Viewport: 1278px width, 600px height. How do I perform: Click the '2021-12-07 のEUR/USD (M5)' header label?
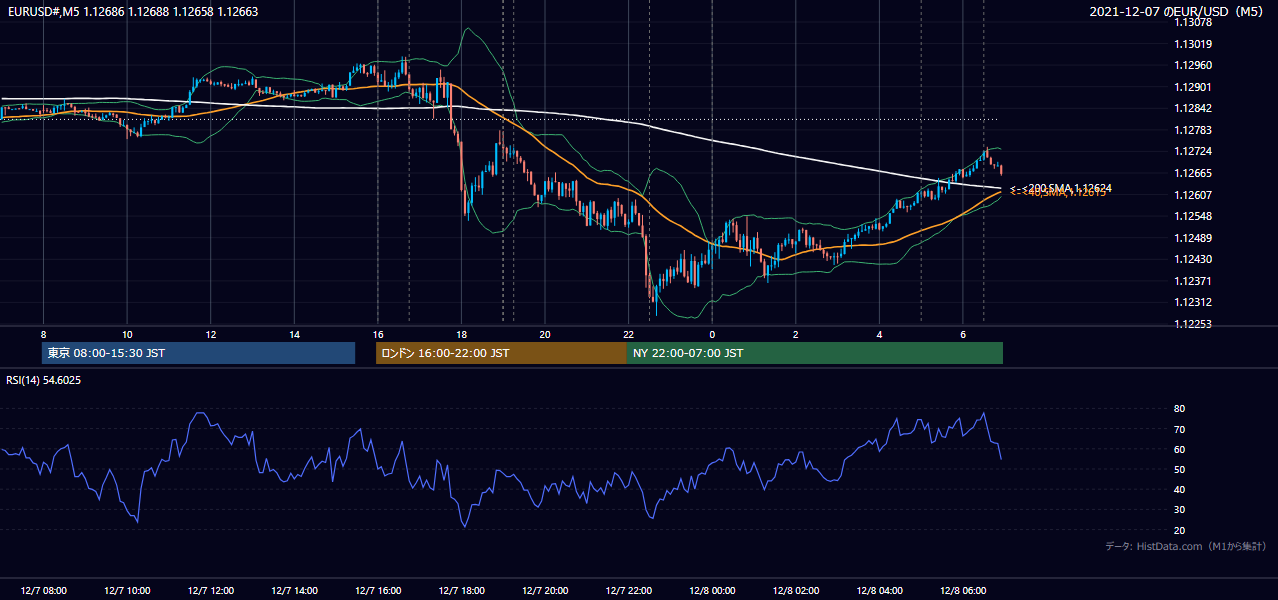tap(1178, 12)
